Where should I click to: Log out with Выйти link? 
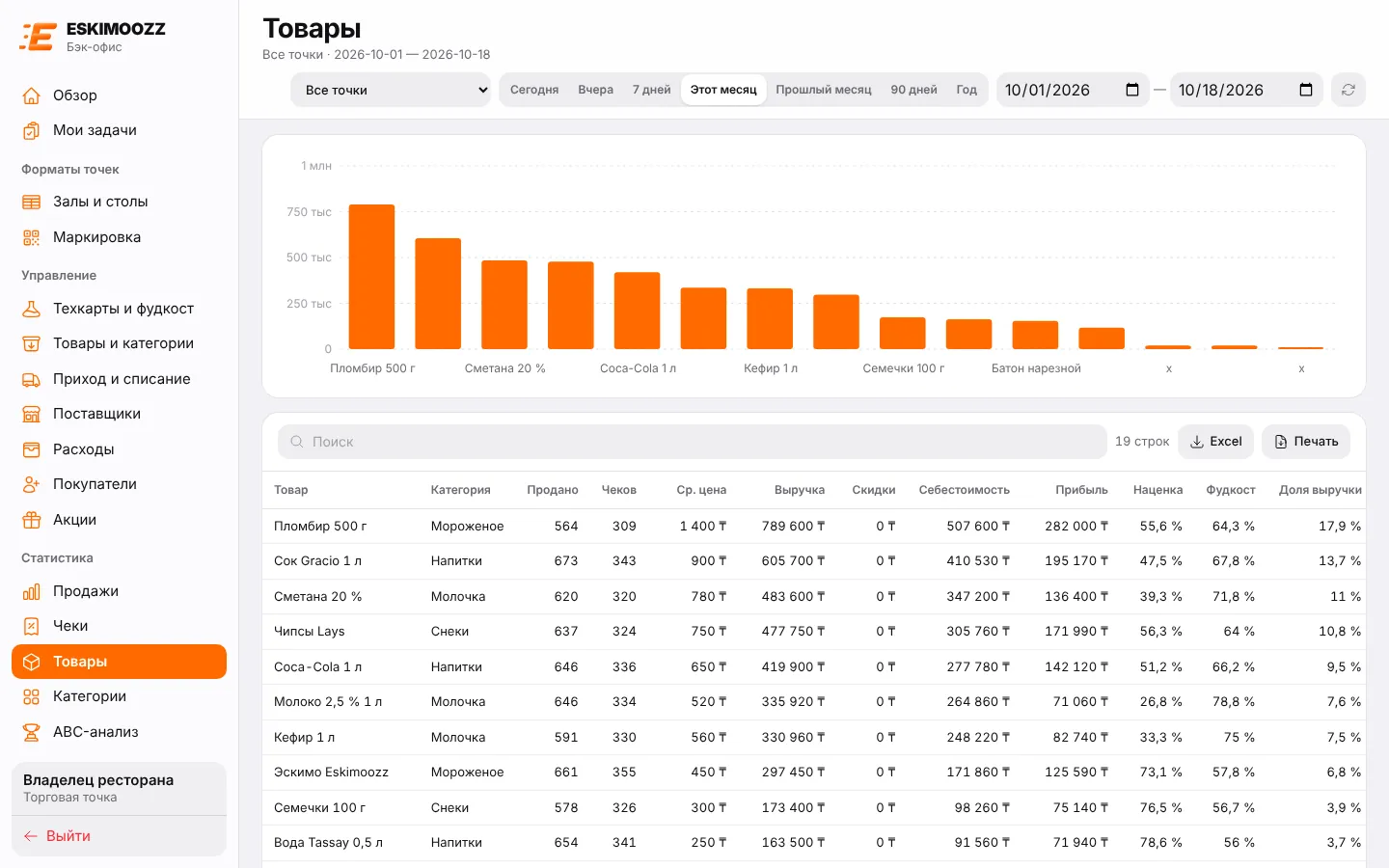pyautogui.click(x=68, y=836)
